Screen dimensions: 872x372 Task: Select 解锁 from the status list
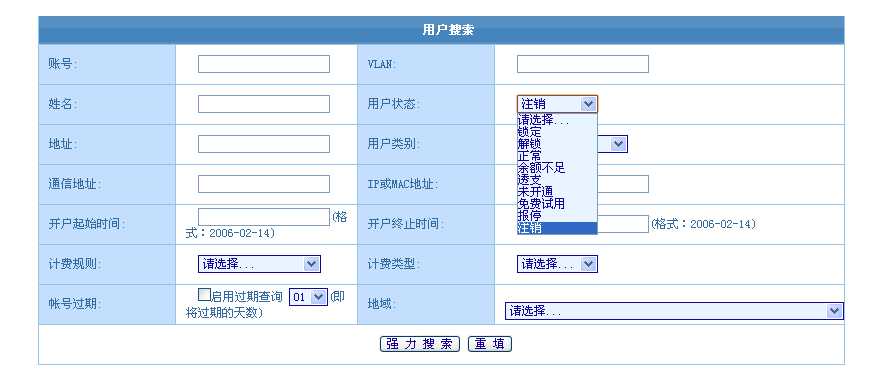click(x=557, y=143)
